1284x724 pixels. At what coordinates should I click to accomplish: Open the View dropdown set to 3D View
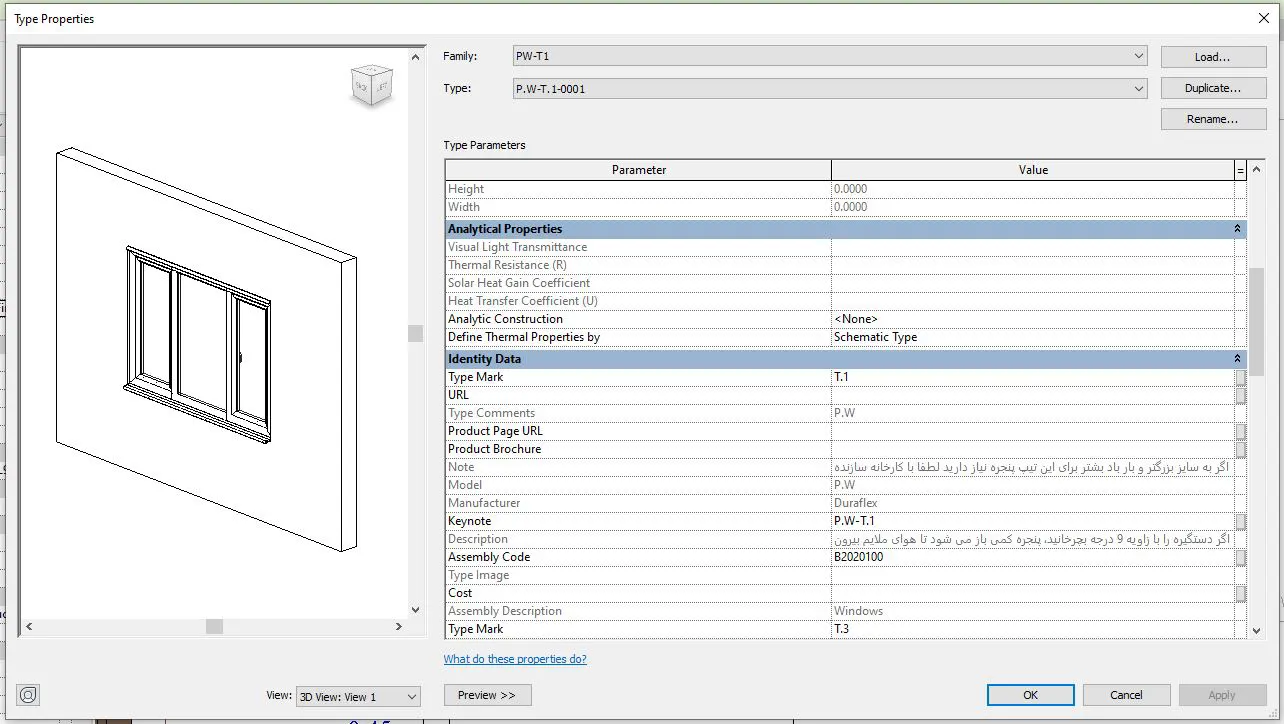(358, 696)
